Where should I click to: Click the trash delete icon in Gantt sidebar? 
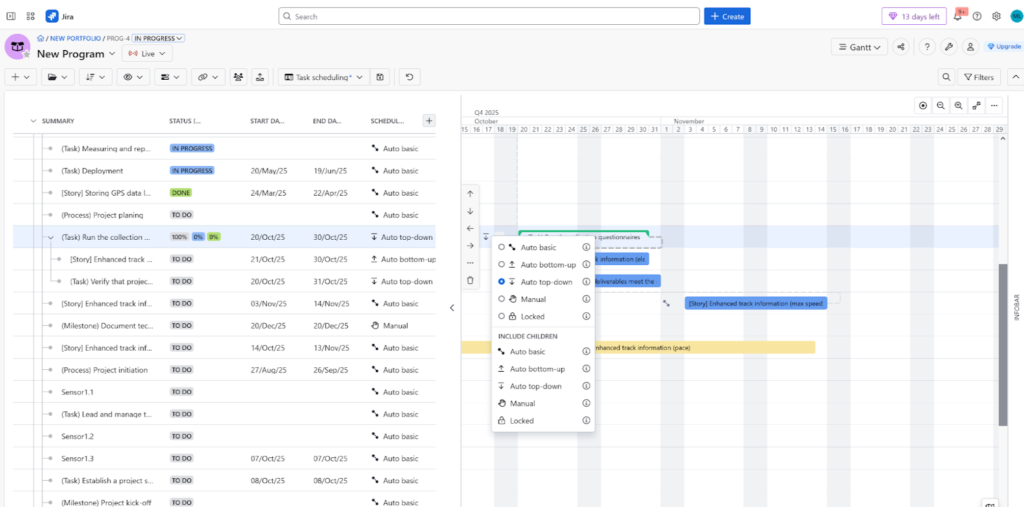point(470,280)
